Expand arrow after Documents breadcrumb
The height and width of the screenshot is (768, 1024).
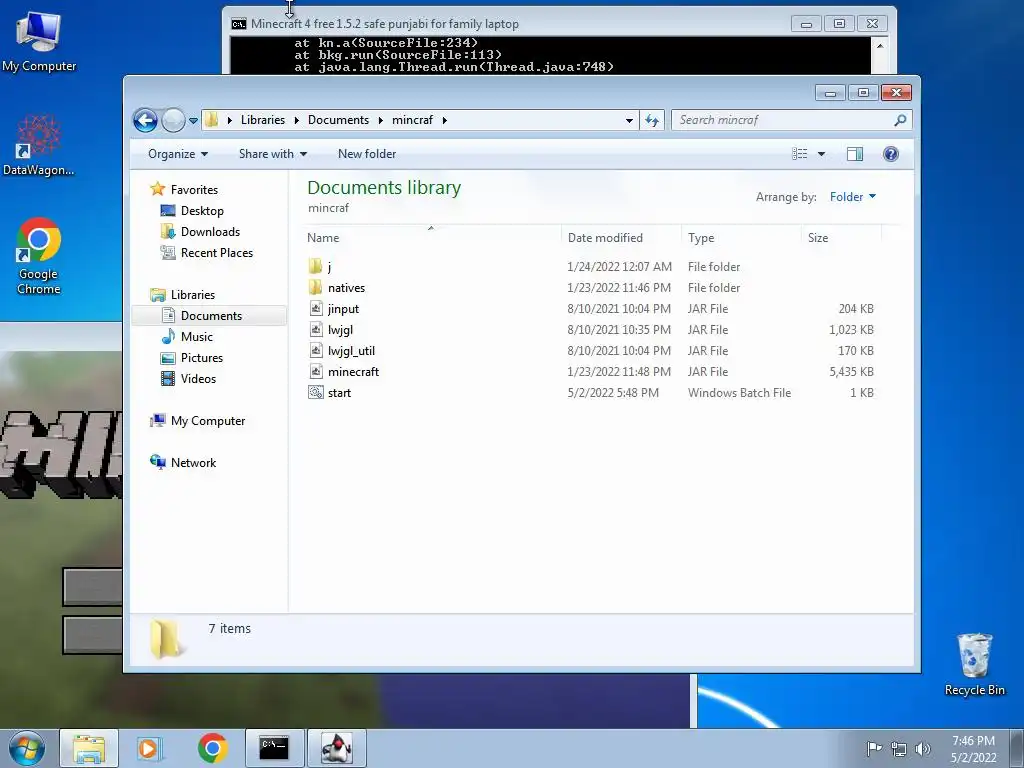(380, 120)
